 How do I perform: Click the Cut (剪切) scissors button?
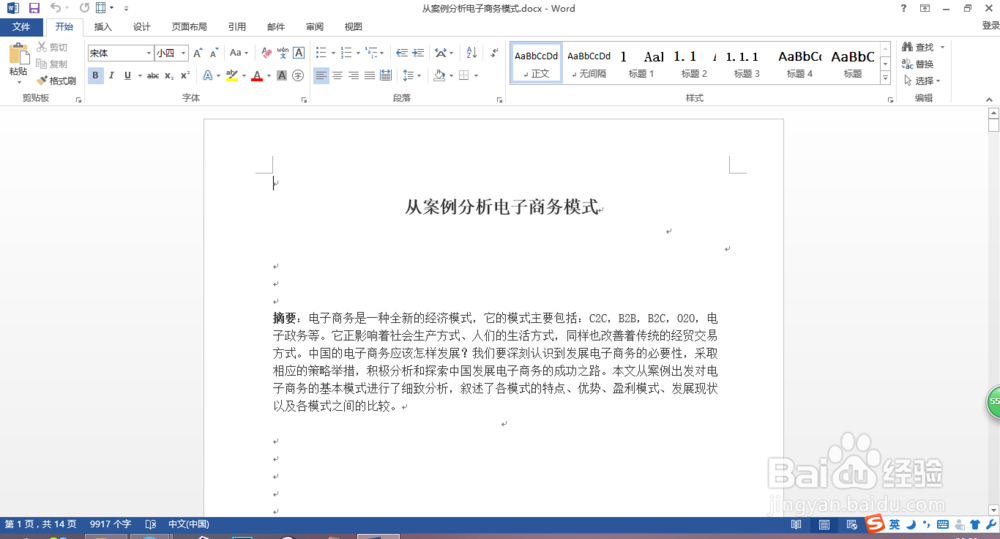pyautogui.click(x=52, y=47)
